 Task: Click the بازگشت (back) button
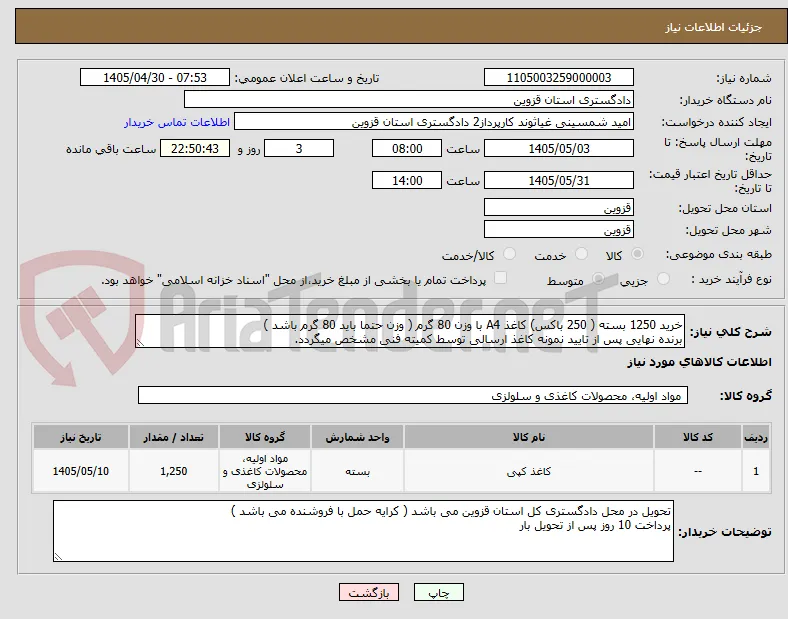[369, 592]
